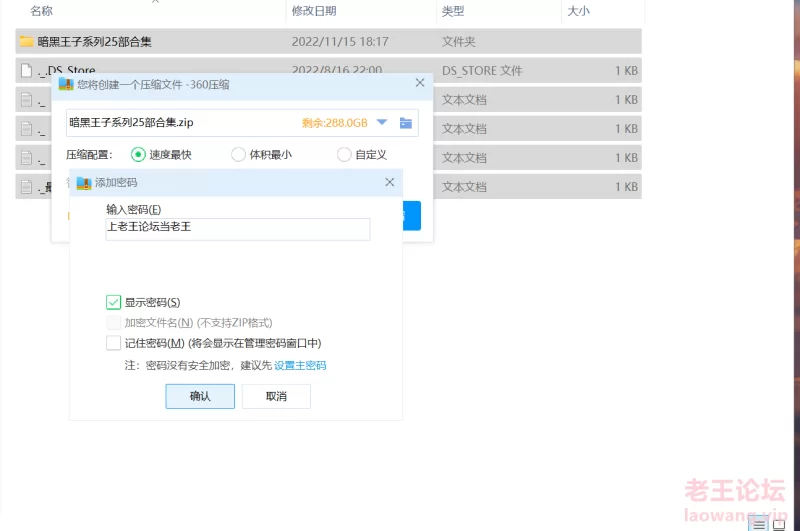Image resolution: width=800 pixels, height=531 pixels.
Task: Switch to details view using the bottom-right list icon
Action: [x=759, y=524]
